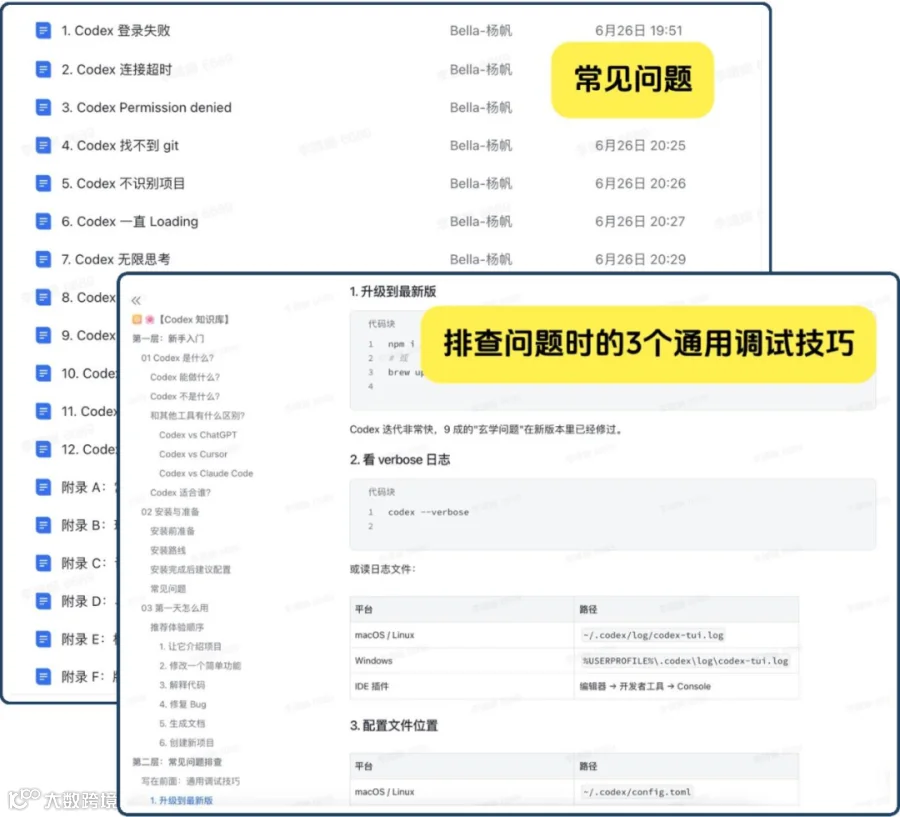
Task: Select '安装前准备' outline item
Action: [x=172, y=531]
